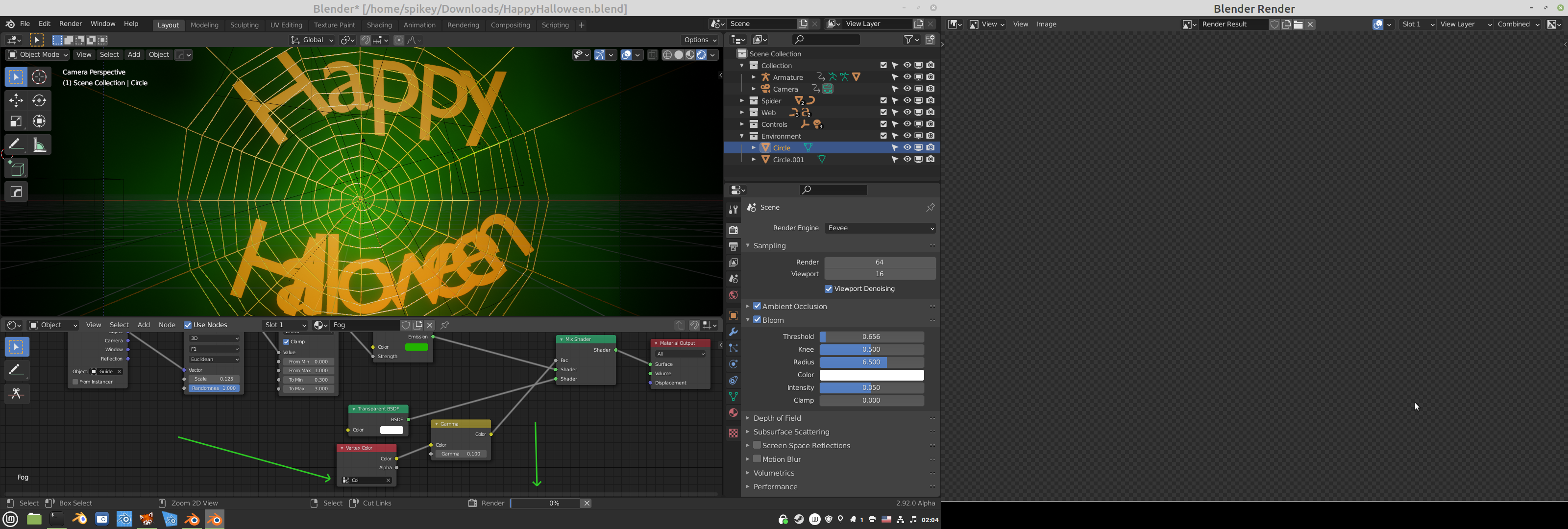
Task: Open the Render menu
Action: 71,24
